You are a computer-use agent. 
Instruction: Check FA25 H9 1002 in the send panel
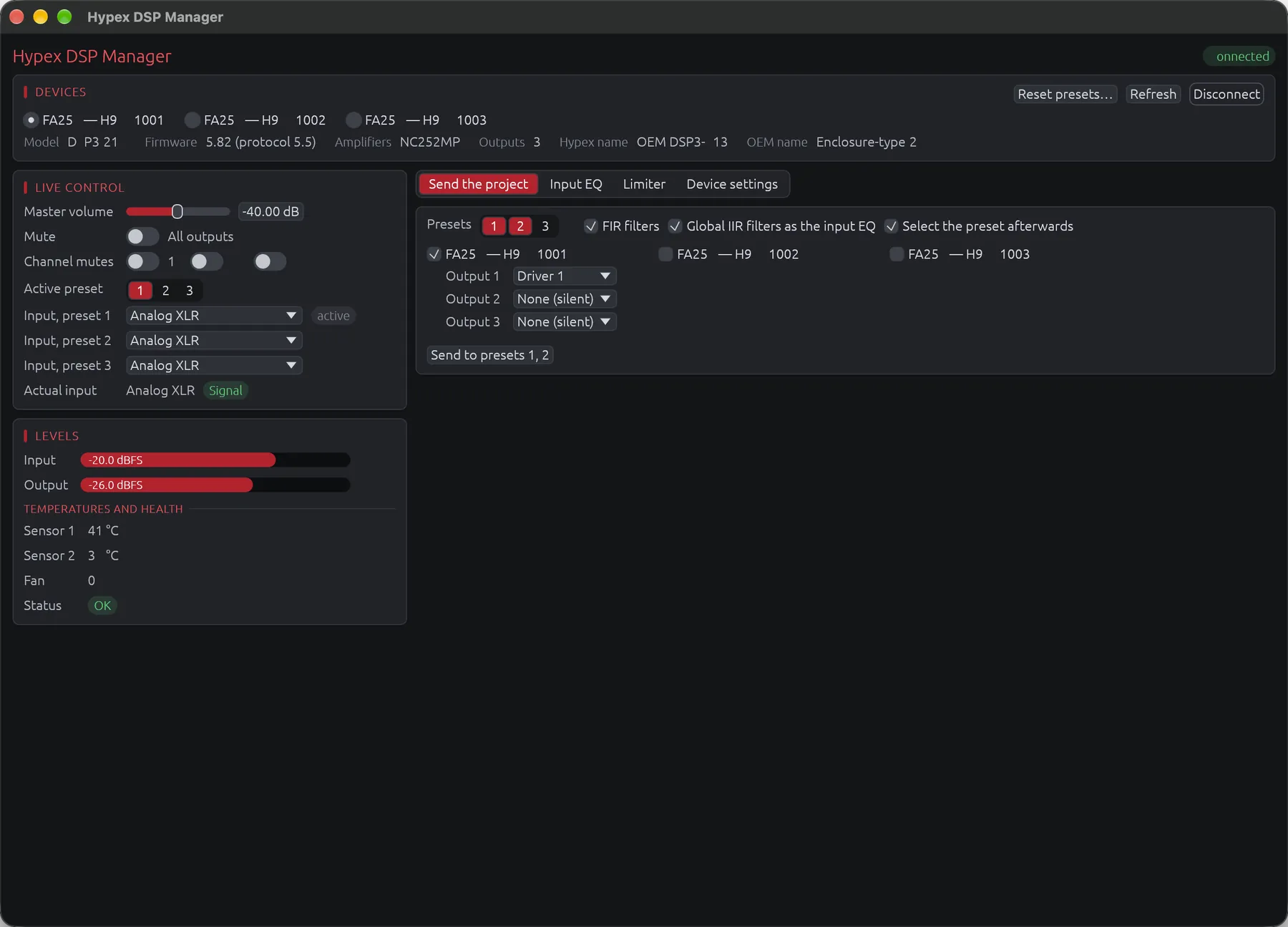(665, 254)
